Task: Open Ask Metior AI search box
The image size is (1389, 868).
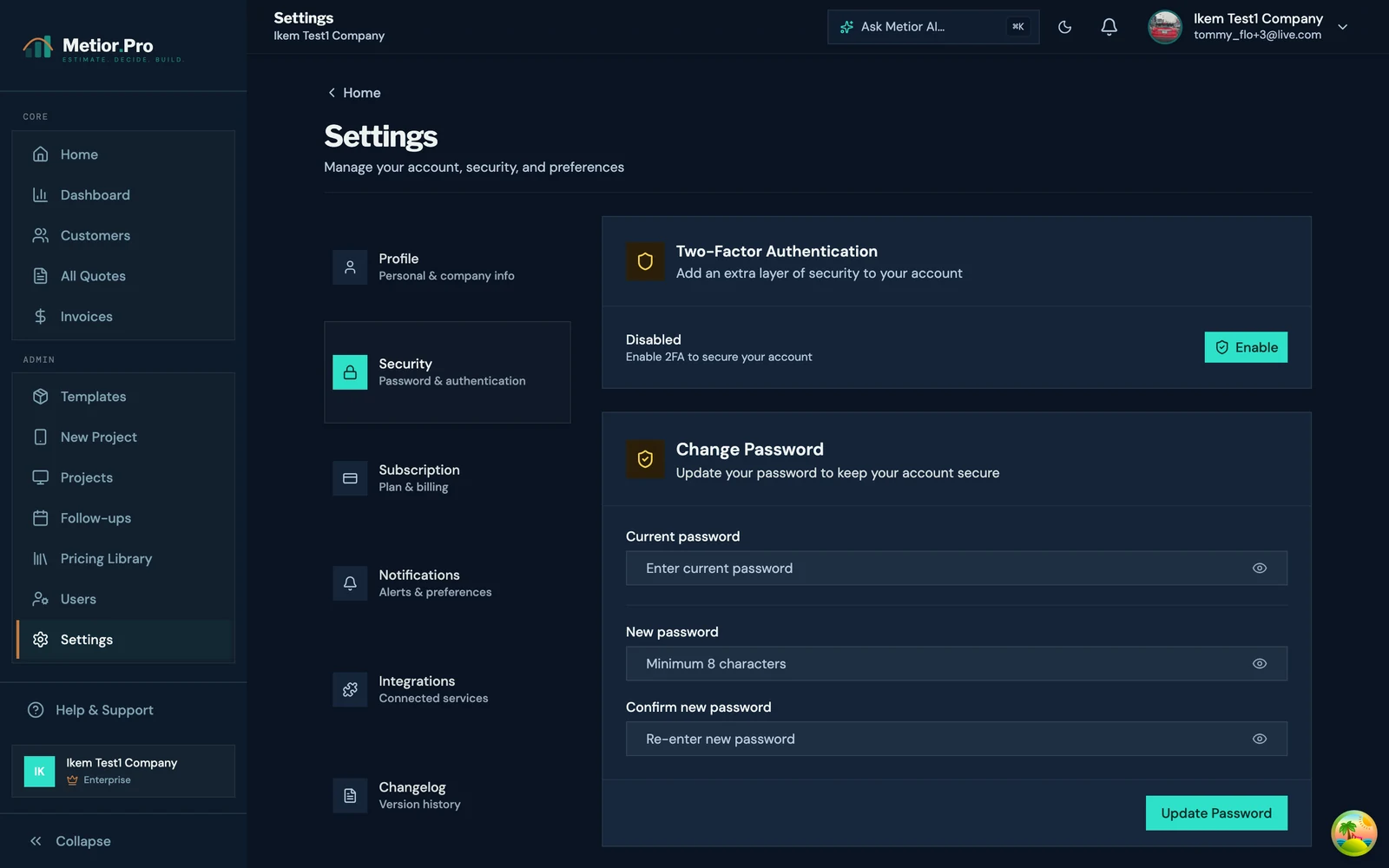Action: pyautogui.click(x=933, y=27)
